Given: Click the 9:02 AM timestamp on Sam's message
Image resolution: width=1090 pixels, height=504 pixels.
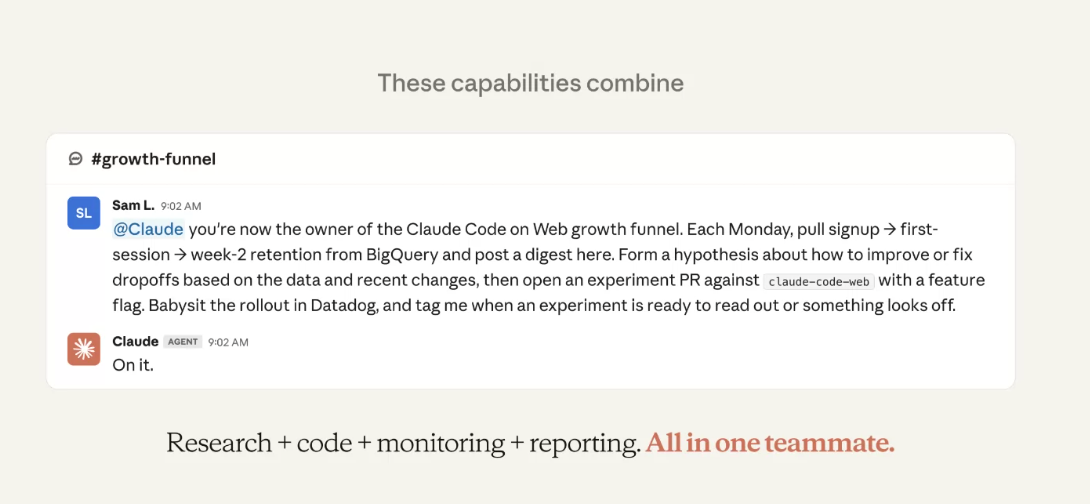Looking at the screenshot, I should (x=181, y=206).
